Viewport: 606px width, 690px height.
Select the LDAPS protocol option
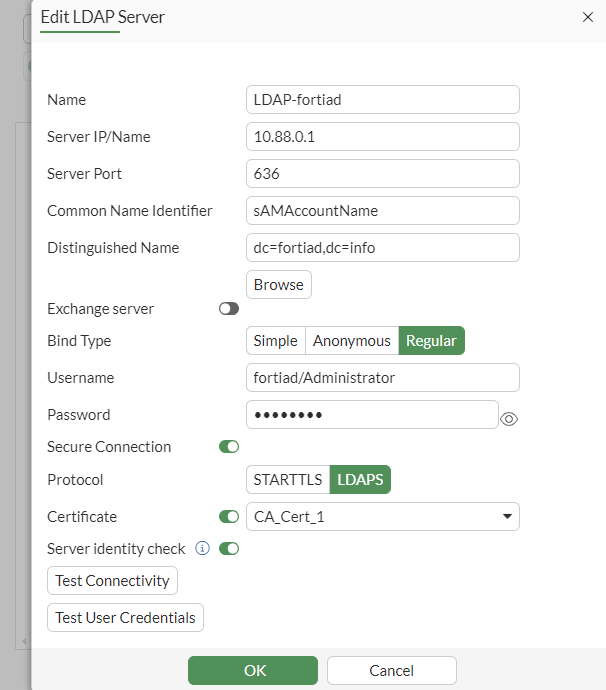(x=360, y=480)
